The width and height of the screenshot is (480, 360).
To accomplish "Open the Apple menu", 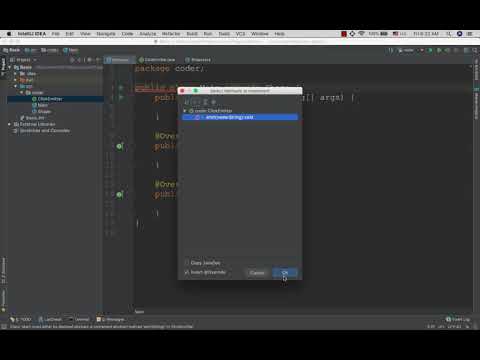I will [9, 34].
